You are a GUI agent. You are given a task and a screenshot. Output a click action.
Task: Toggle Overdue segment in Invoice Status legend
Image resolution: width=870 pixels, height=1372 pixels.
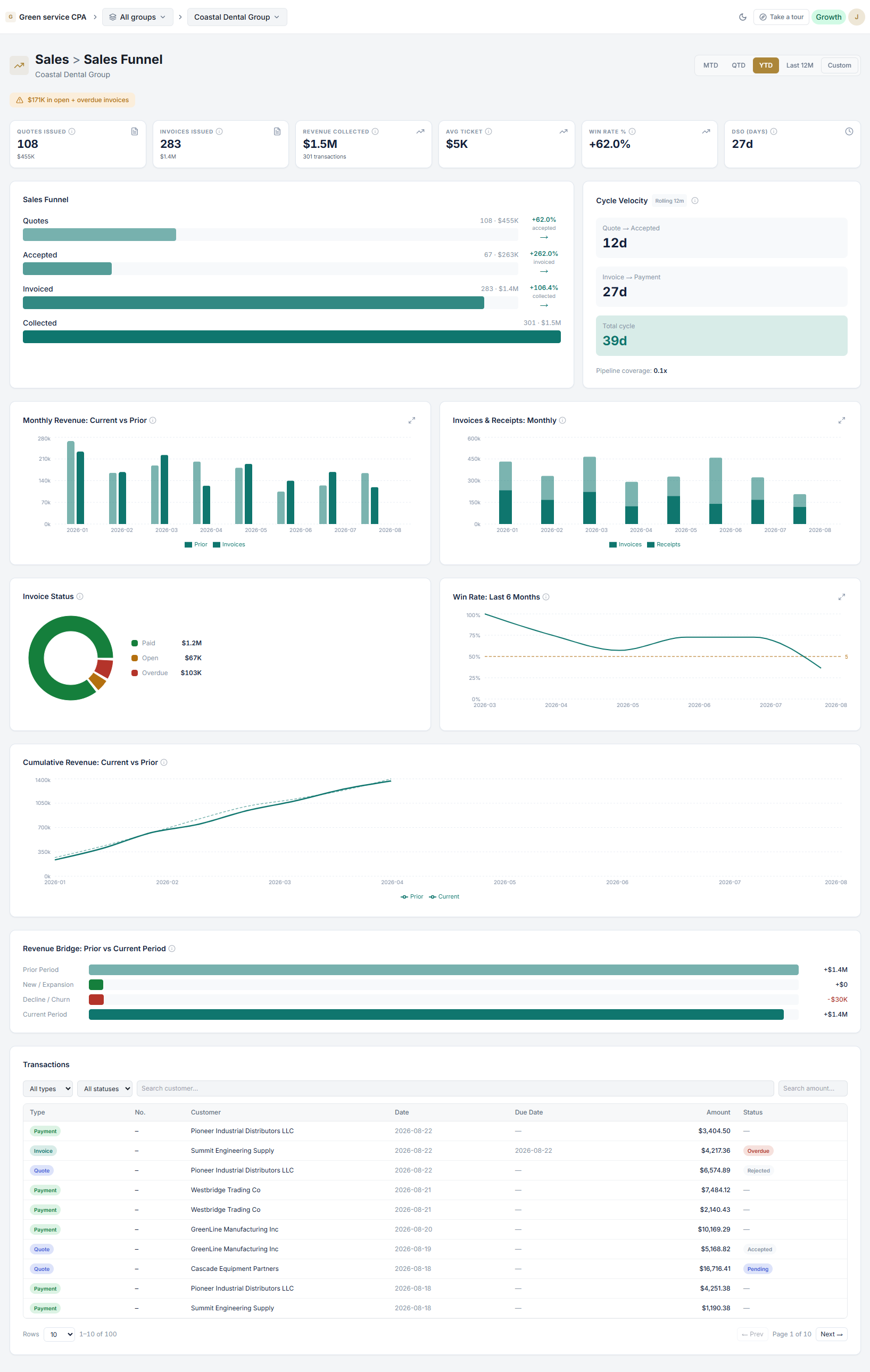coord(150,673)
